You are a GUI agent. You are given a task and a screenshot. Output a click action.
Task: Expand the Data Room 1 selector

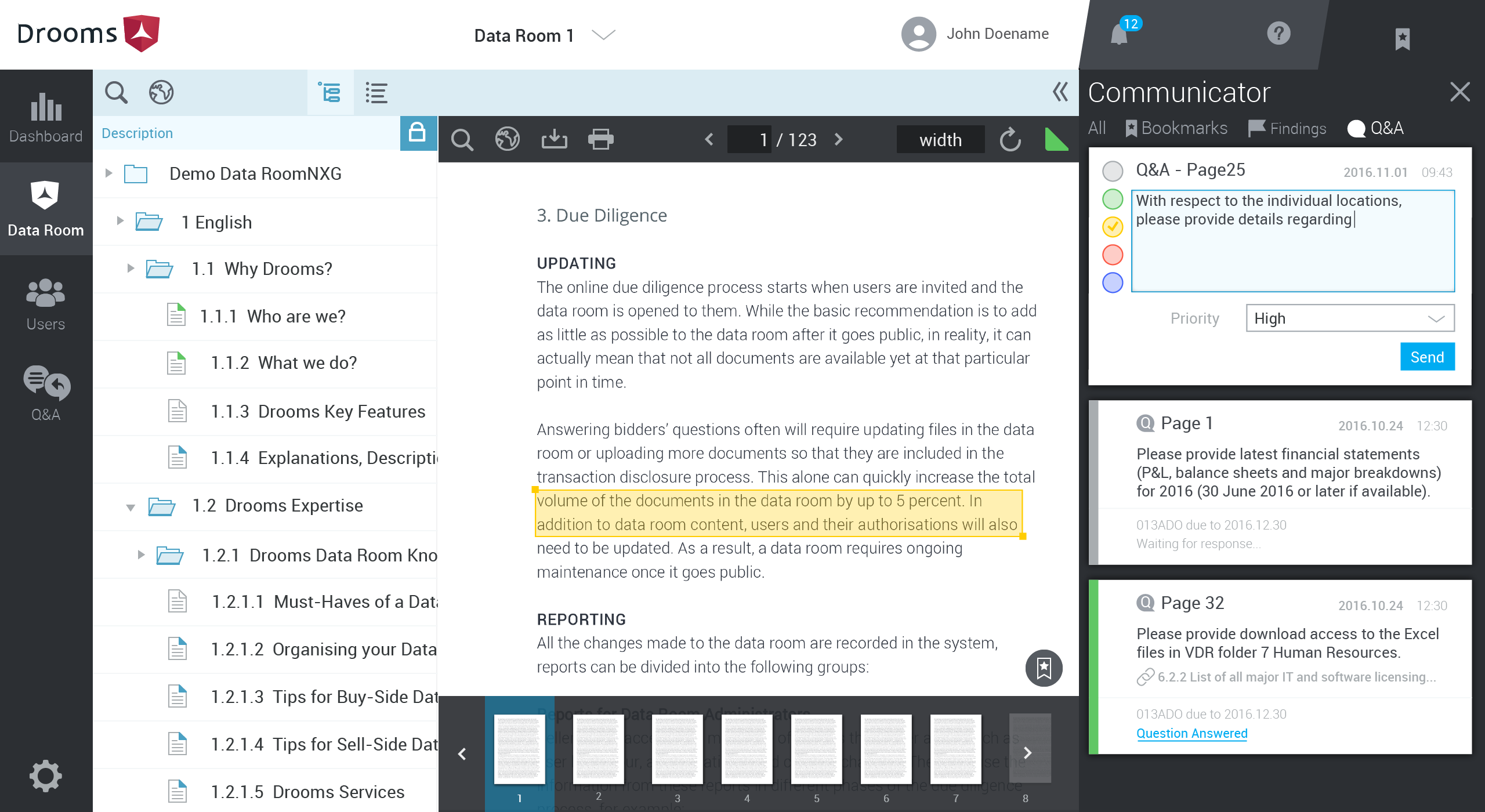pos(603,35)
